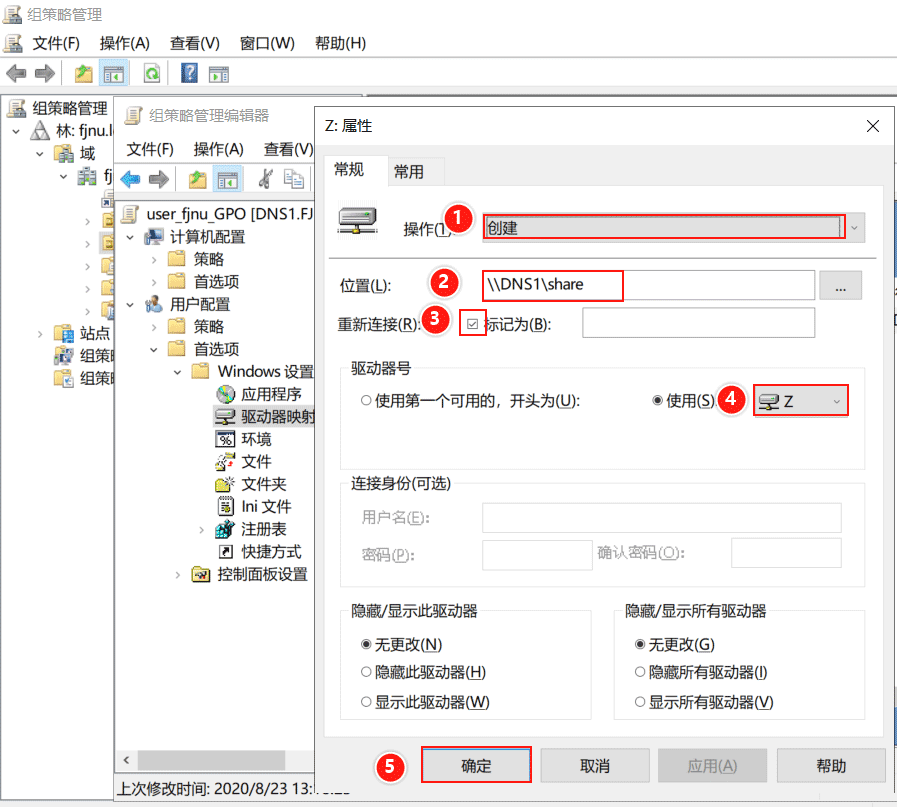Viewport: 897px width, 807px height.
Task: Click the 取消 button
Action: [x=595, y=765]
